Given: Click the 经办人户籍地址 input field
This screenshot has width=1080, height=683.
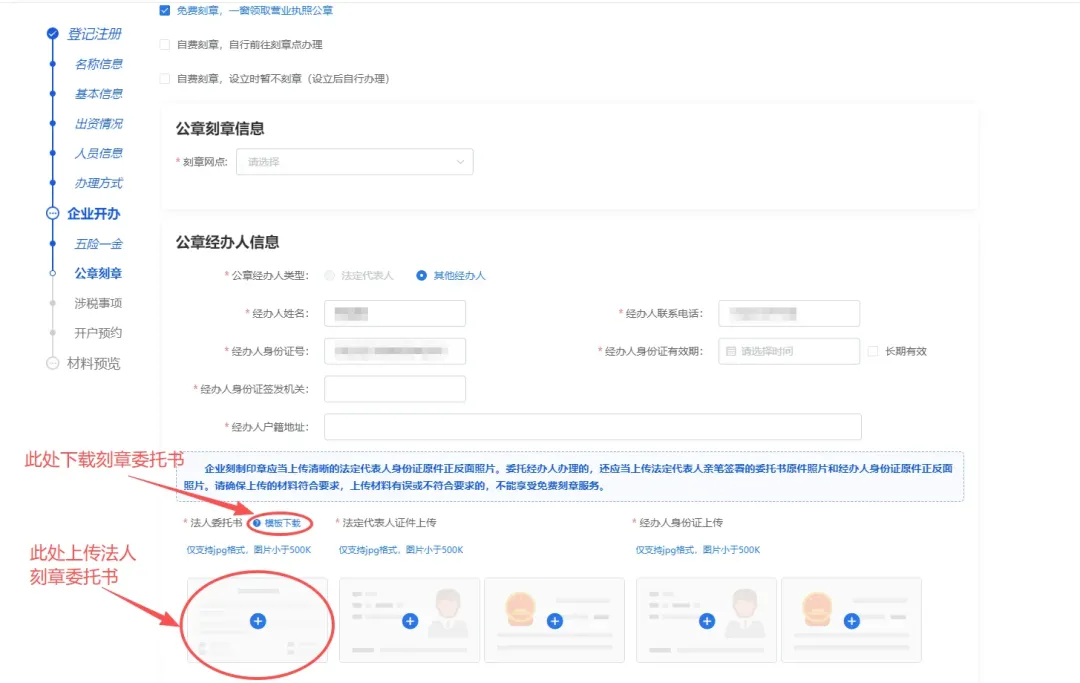Looking at the screenshot, I should [592, 426].
